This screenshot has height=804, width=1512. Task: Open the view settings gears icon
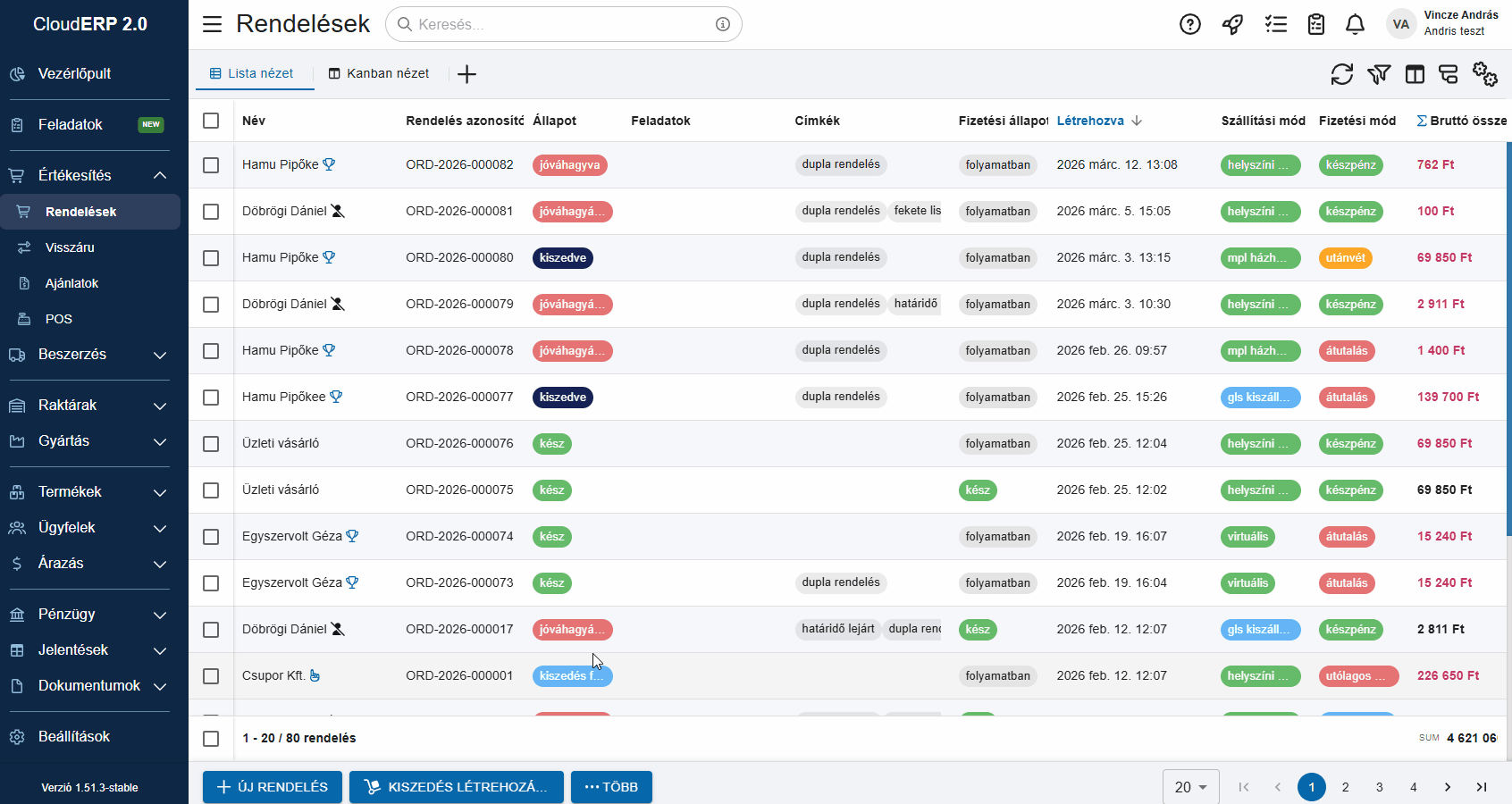[x=1484, y=74]
